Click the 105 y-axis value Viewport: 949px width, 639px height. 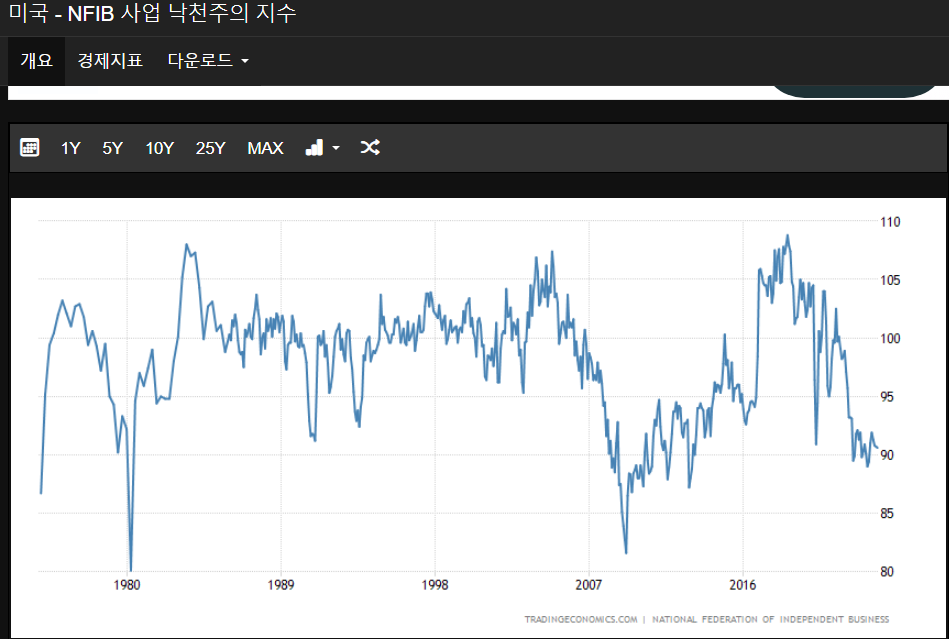point(890,280)
